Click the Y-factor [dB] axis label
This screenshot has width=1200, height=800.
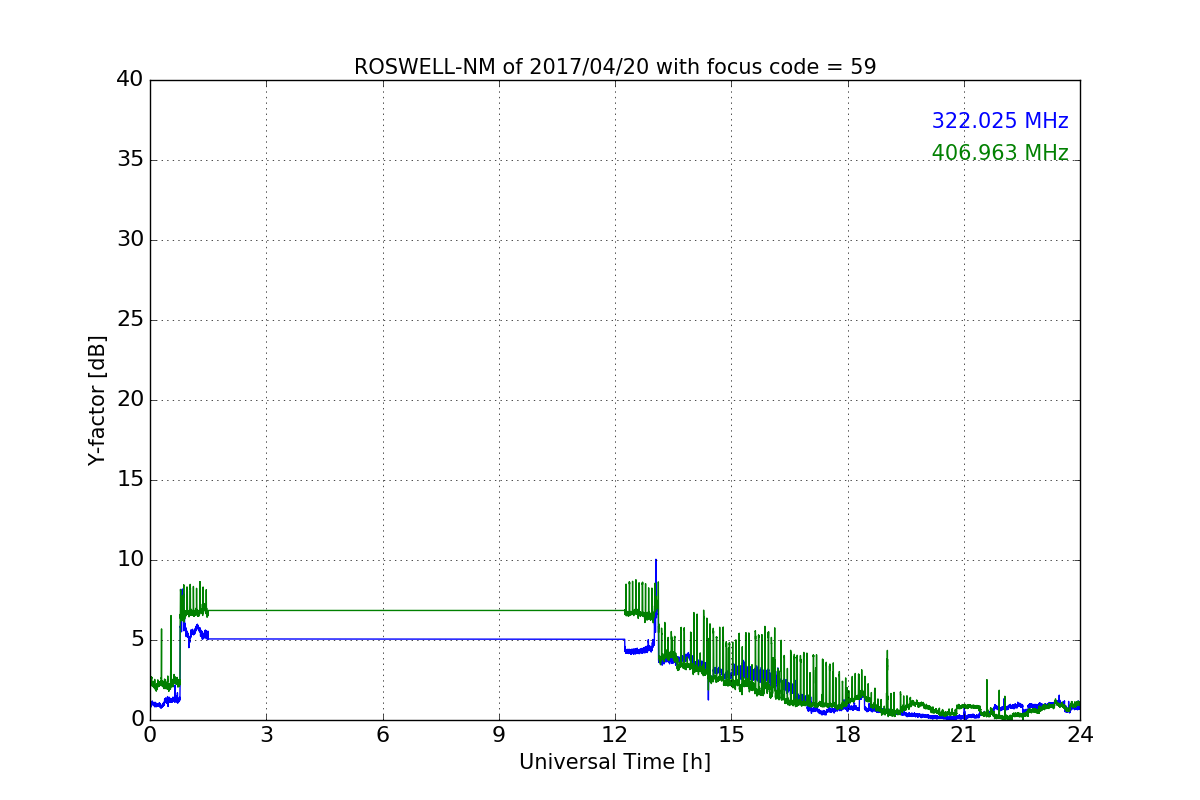tap(97, 400)
